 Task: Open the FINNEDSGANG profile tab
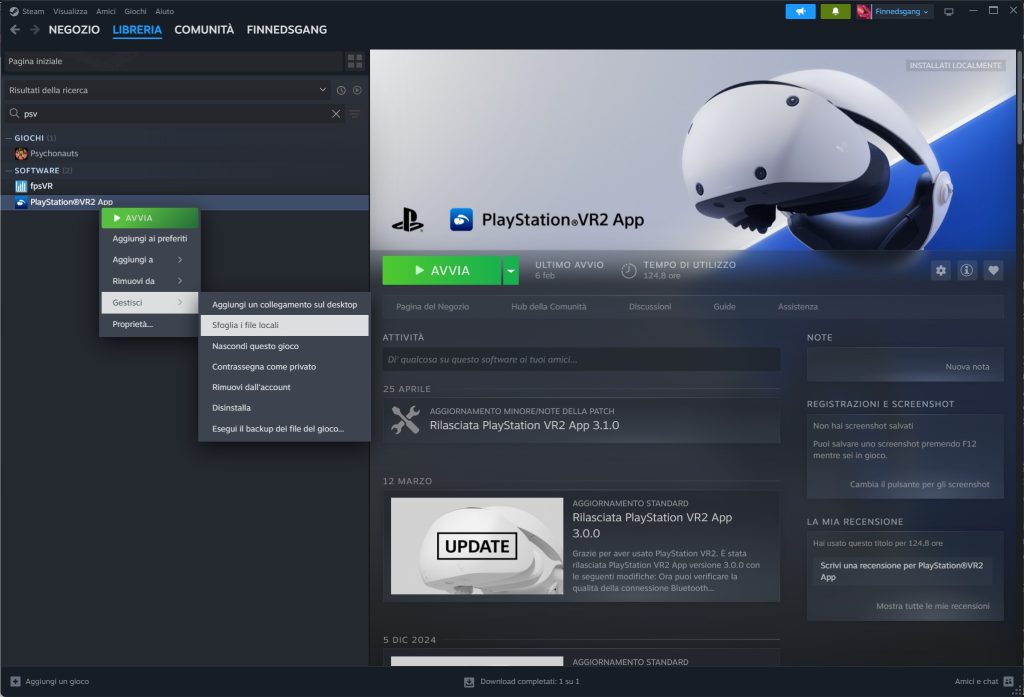point(287,29)
